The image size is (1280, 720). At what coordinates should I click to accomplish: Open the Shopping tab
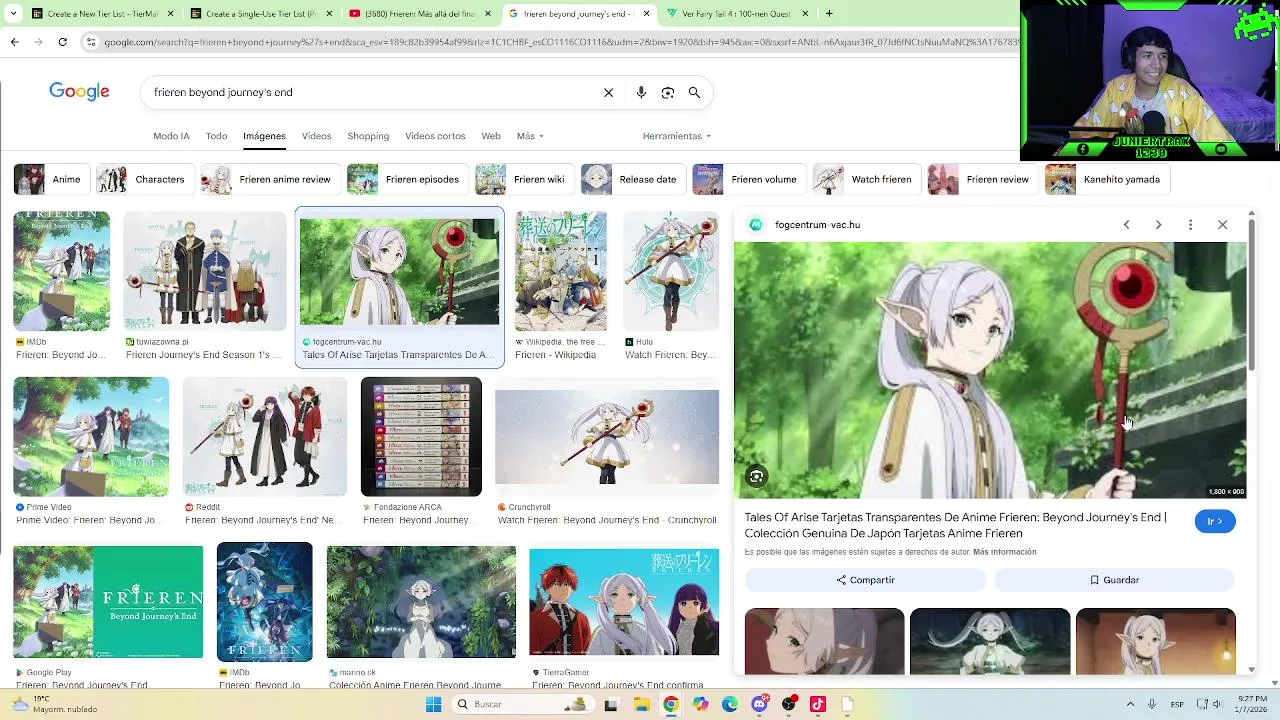coord(368,136)
